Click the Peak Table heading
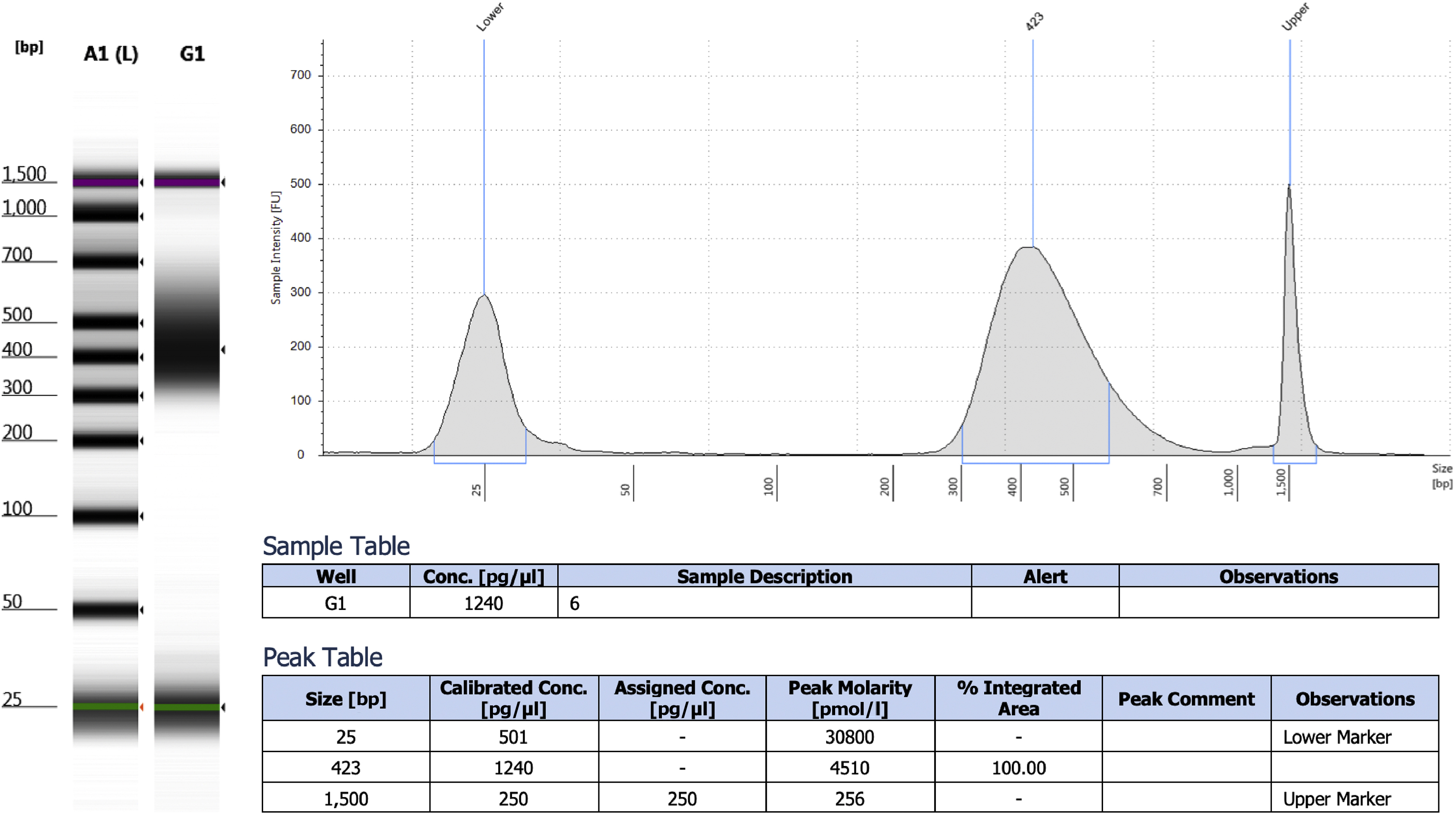This screenshot has width=1456, height=816. (x=322, y=657)
